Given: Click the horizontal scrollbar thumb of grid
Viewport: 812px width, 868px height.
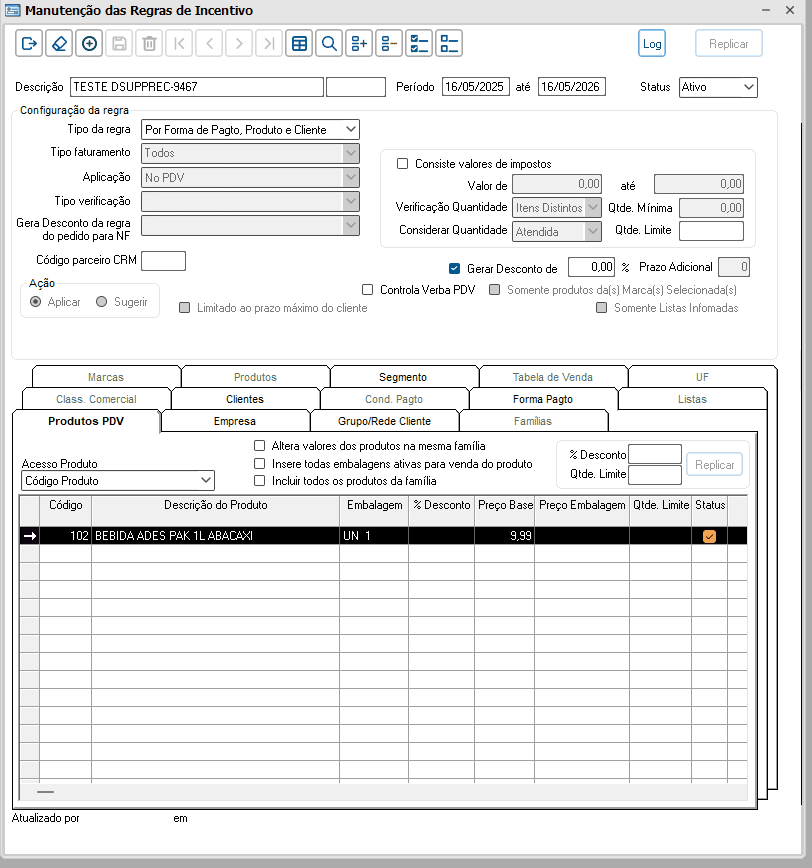Looking at the screenshot, I should [x=45, y=792].
